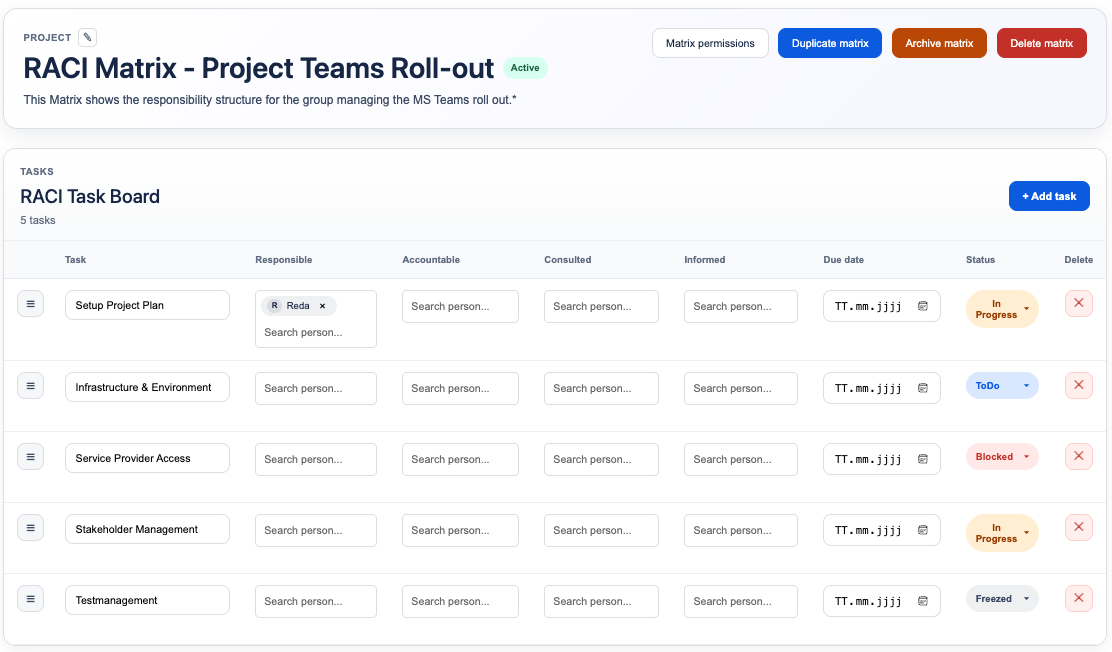
Task: Expand the Blocked status dropdown
Action: click(1002, 457)
